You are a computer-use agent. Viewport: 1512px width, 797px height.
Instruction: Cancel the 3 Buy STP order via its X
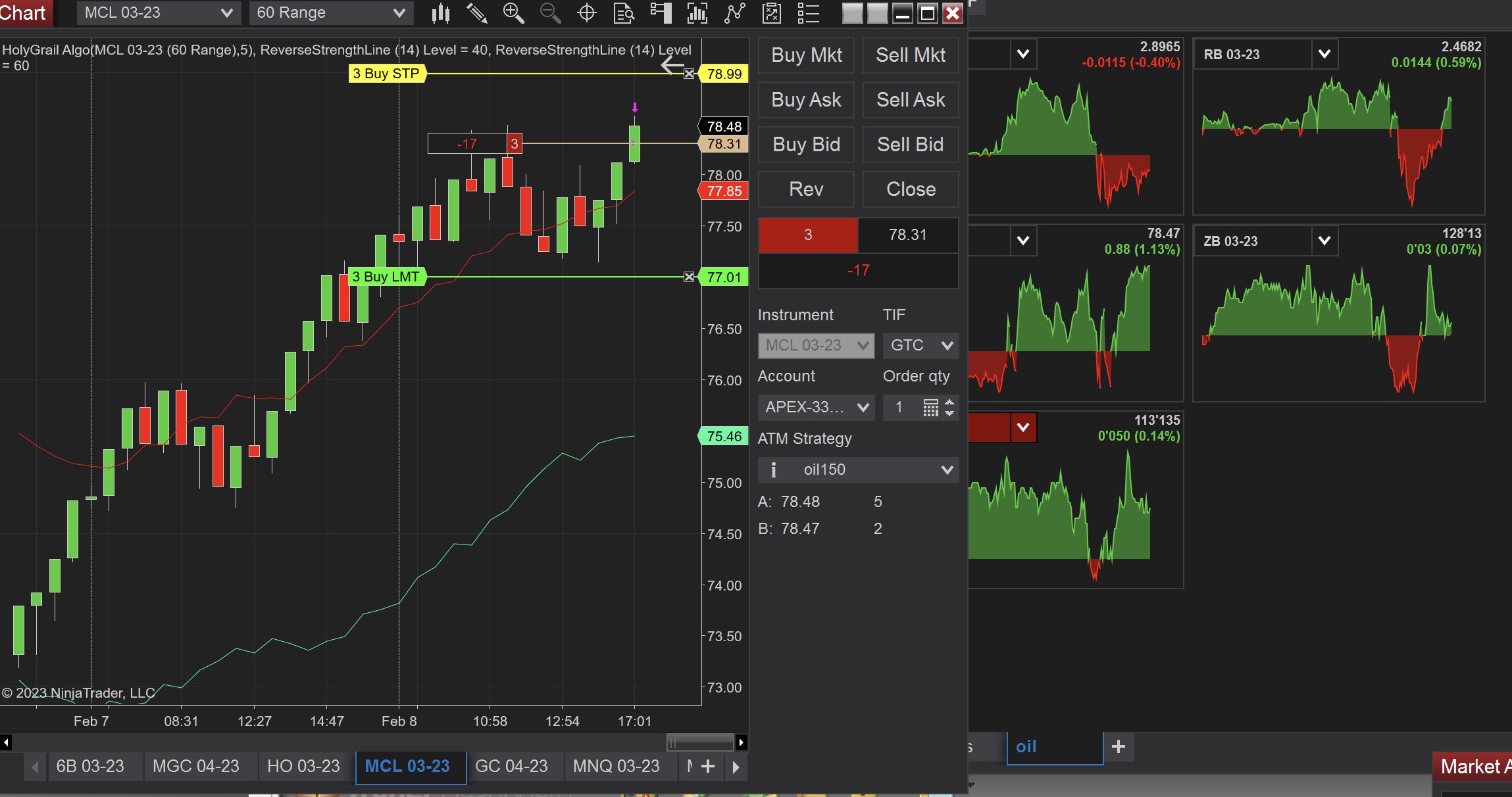click(x=688, y=74)
